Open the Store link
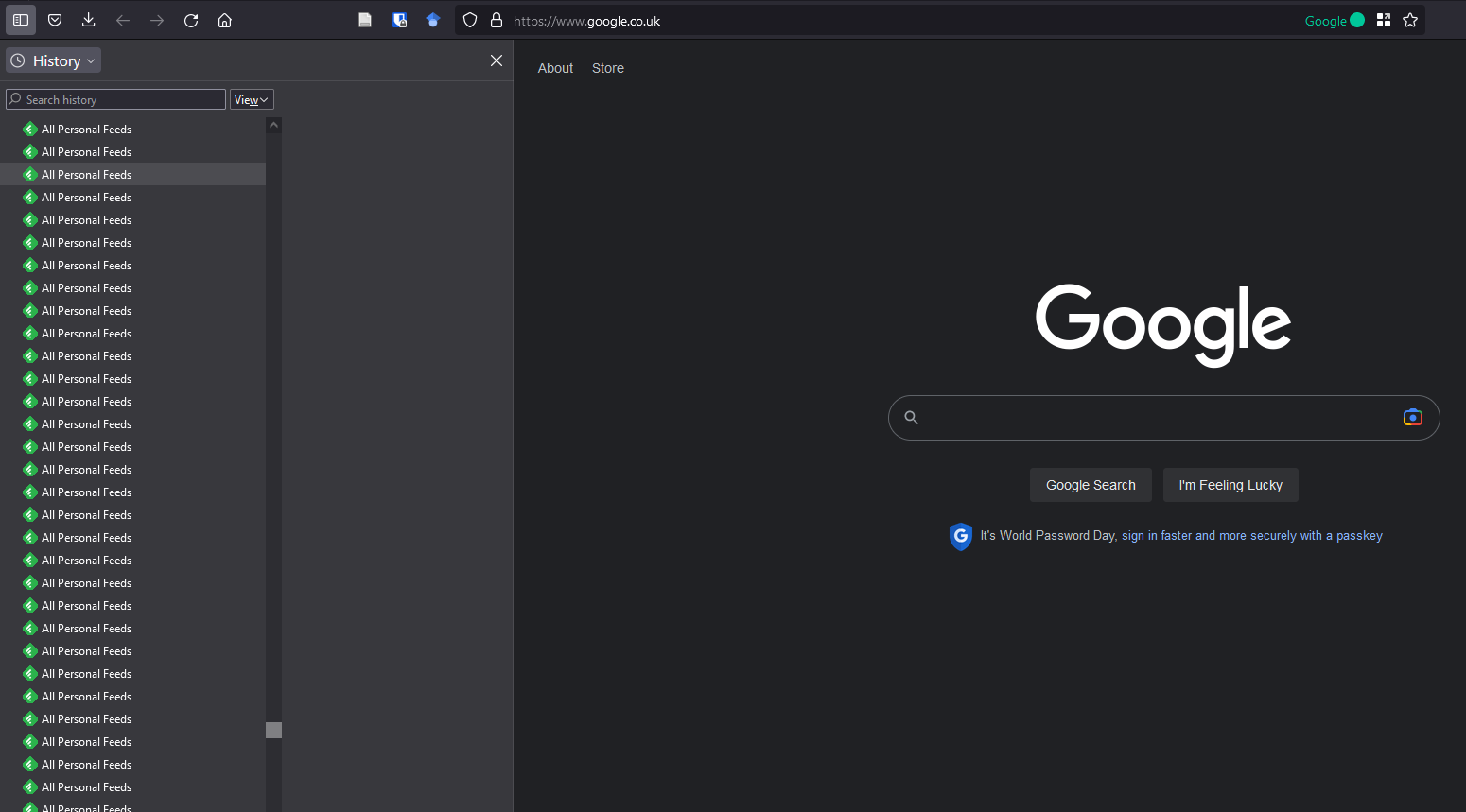 point(608,68)
